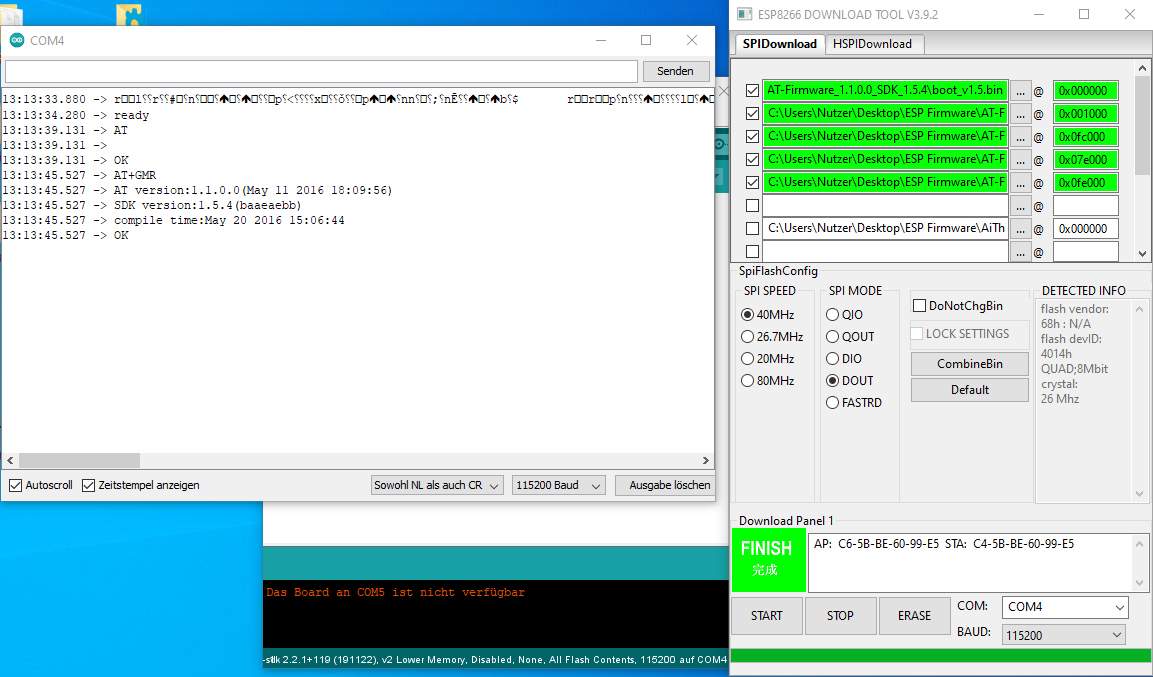This screenshot has height=677, width=1153.
Task: Toggle the Autoscroll checkbox
Action: pos(15,485)
